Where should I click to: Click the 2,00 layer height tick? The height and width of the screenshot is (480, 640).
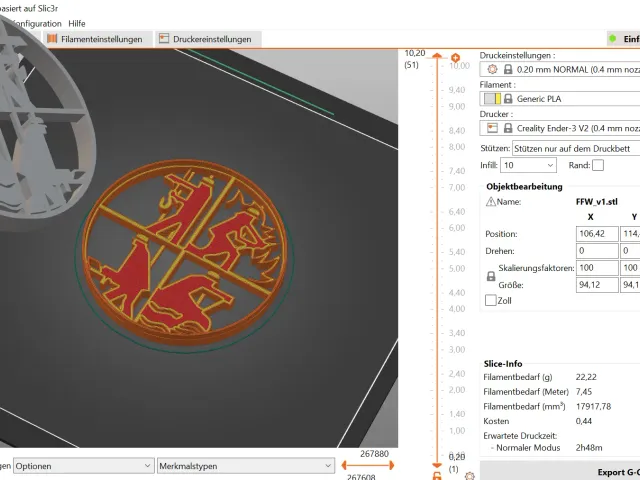(457, 390)
